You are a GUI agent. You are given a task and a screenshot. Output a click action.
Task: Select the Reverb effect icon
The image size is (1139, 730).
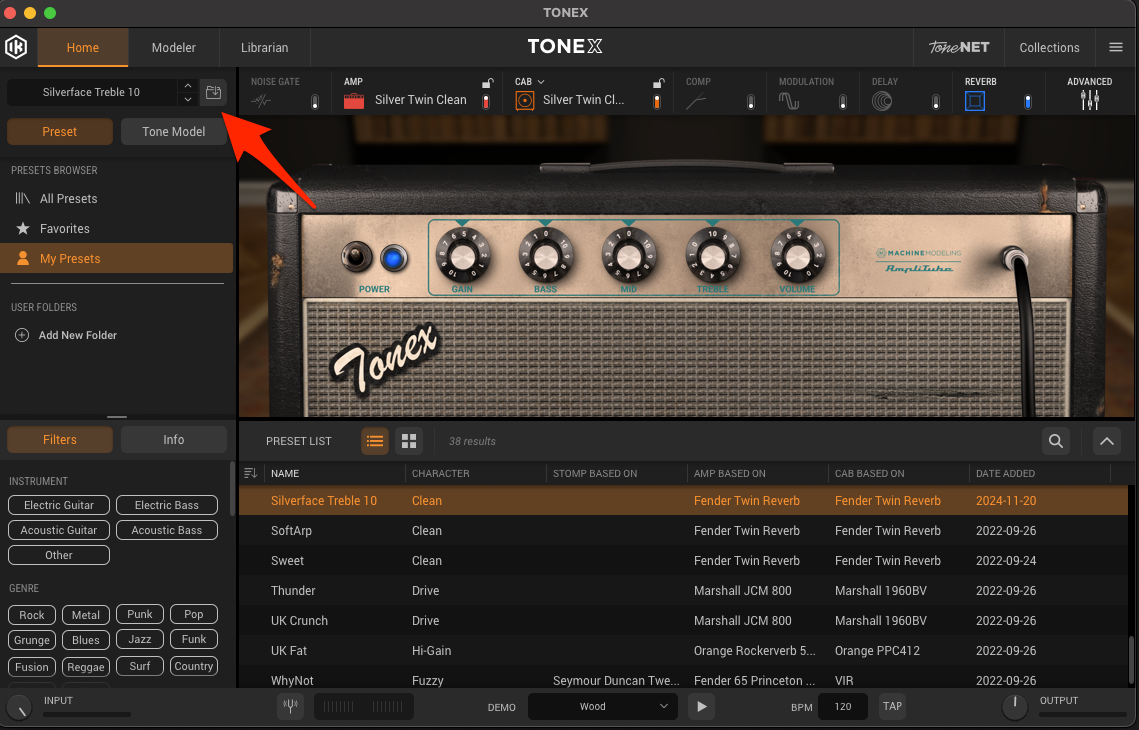(x=975, y=100)
